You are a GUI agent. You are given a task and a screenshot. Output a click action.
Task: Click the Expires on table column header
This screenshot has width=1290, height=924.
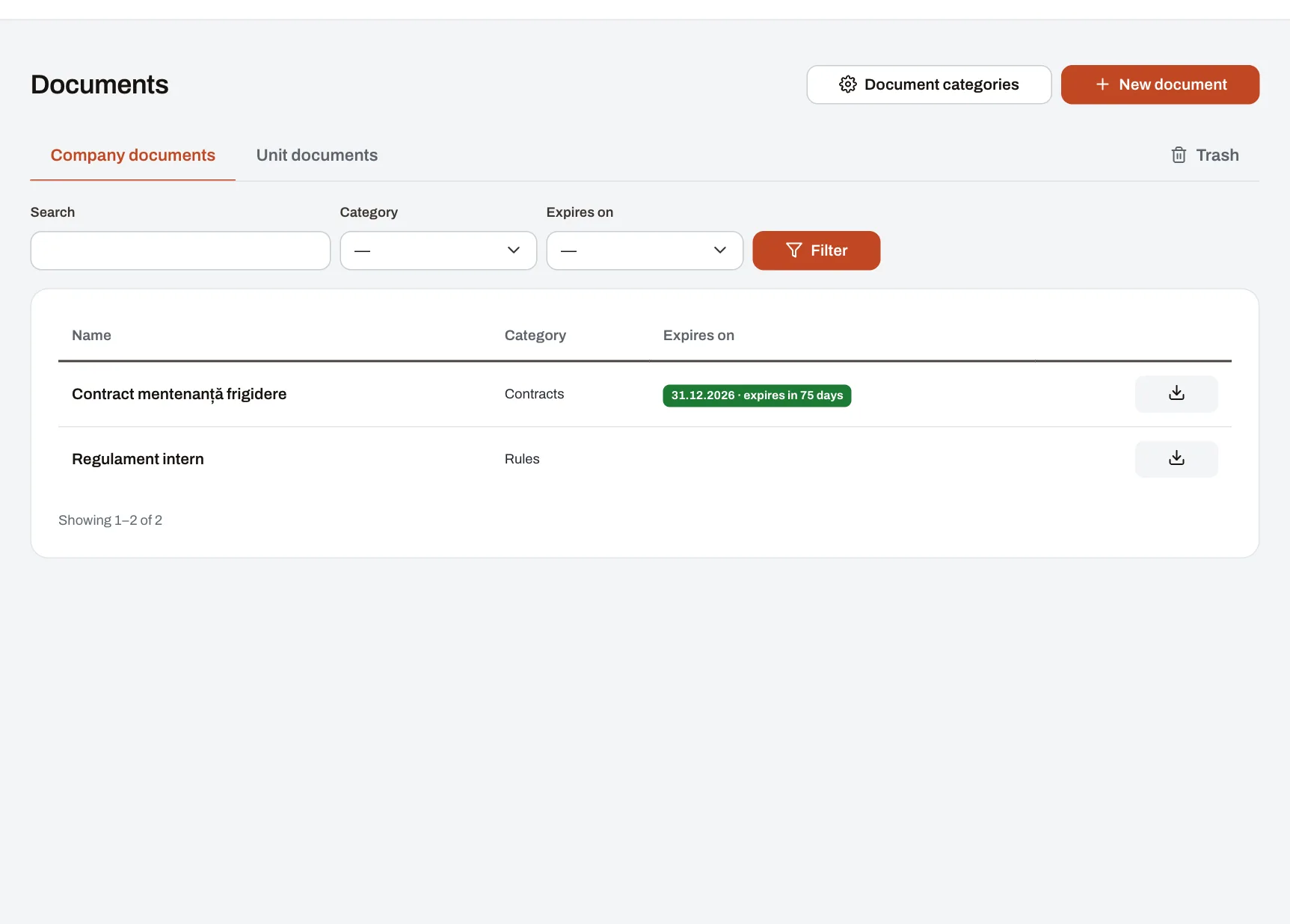click(x=698, y=336)
